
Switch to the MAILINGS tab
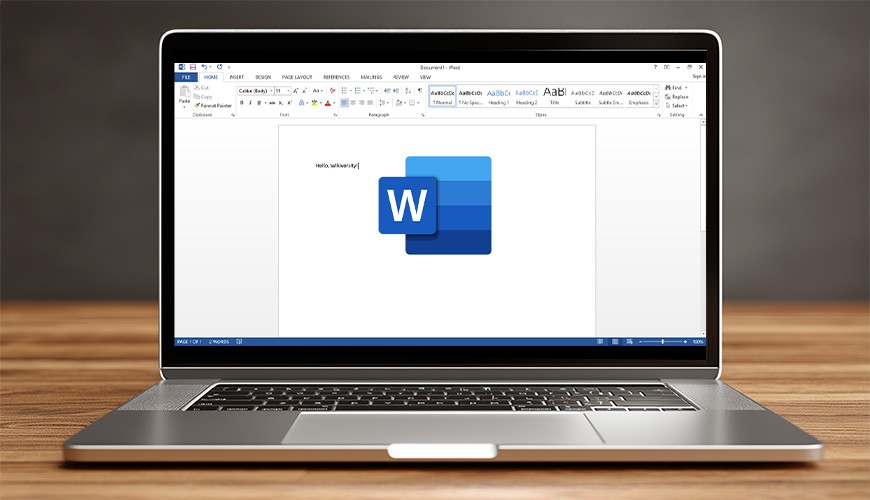click(x=371, y=77)
